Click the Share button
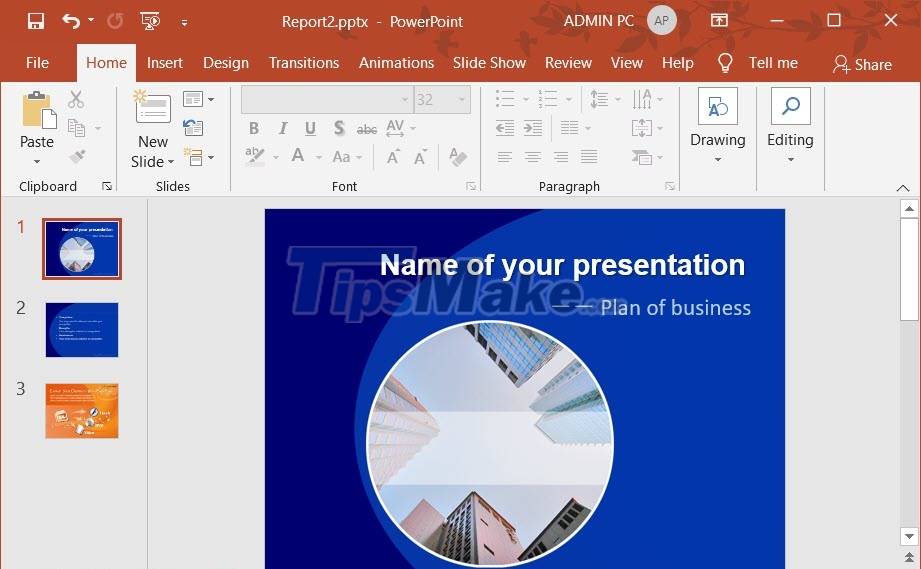 point(862,64)
